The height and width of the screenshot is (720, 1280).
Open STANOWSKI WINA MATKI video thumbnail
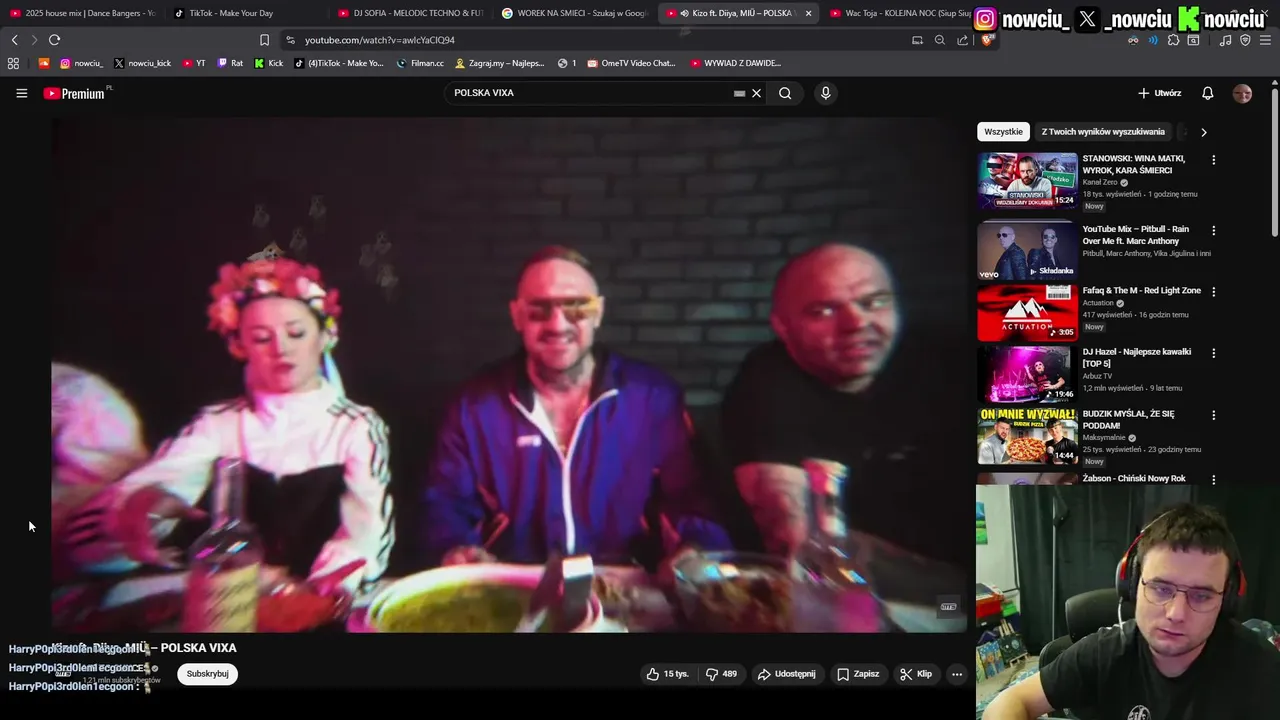(1027, 181)
